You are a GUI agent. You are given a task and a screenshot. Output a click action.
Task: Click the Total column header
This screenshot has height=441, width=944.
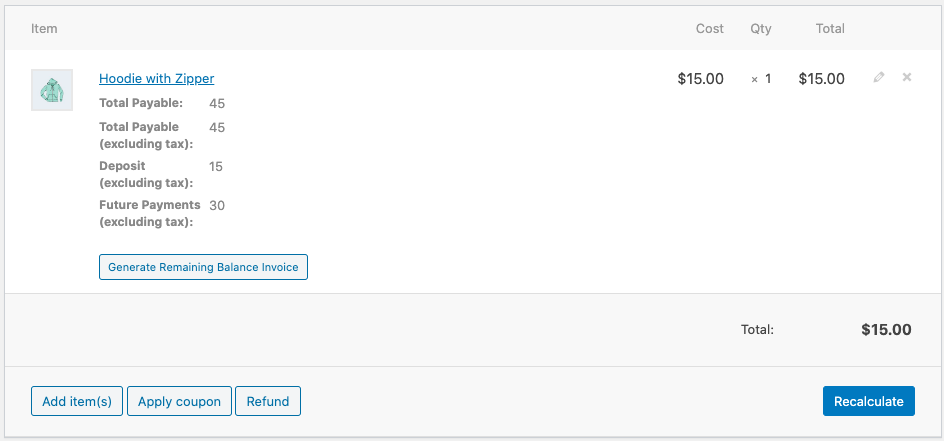[x=830, y=29]
